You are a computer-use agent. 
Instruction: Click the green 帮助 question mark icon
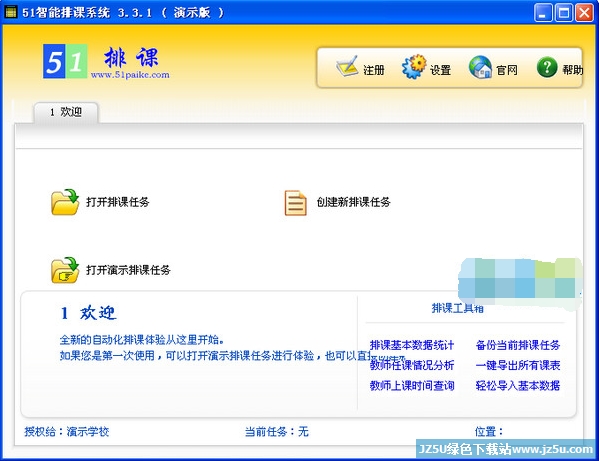(x=547, y=67)
